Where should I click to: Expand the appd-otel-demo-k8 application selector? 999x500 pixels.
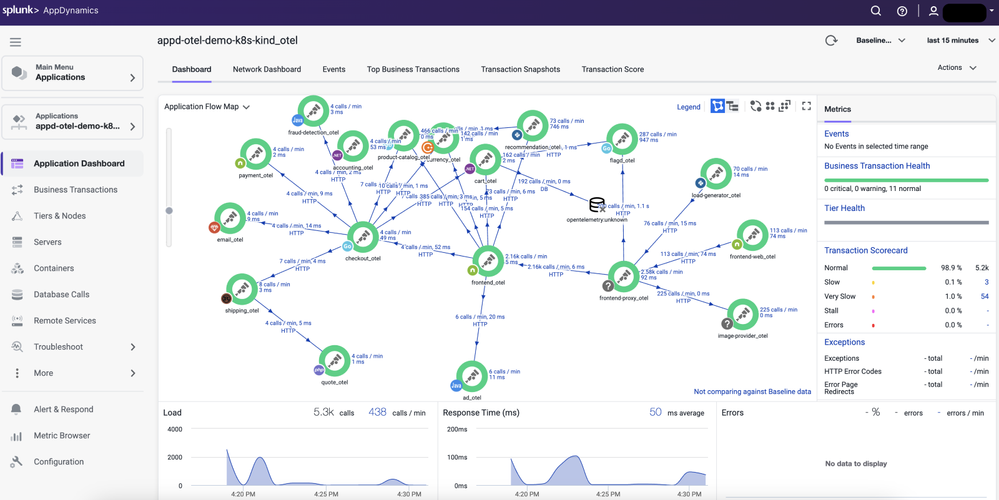click(x=72, y=122)
